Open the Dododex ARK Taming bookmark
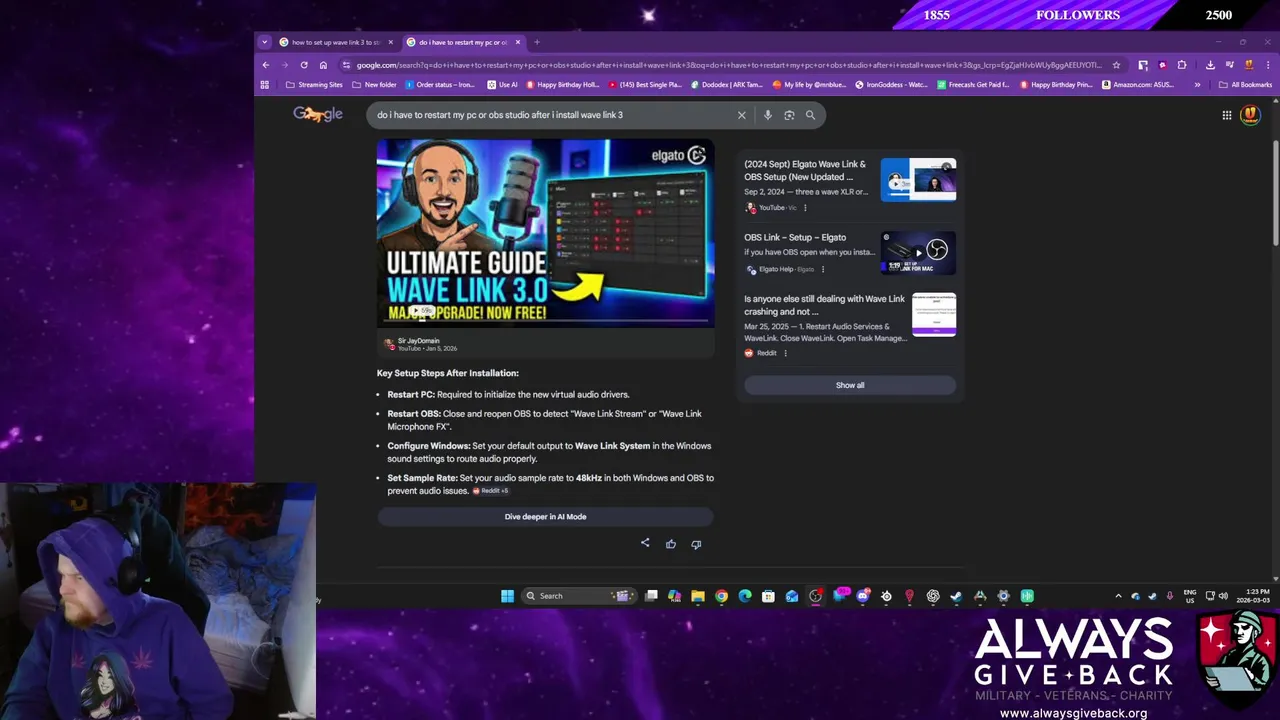Viewport: 1280px width, 720px height. [x=727, y=85]
